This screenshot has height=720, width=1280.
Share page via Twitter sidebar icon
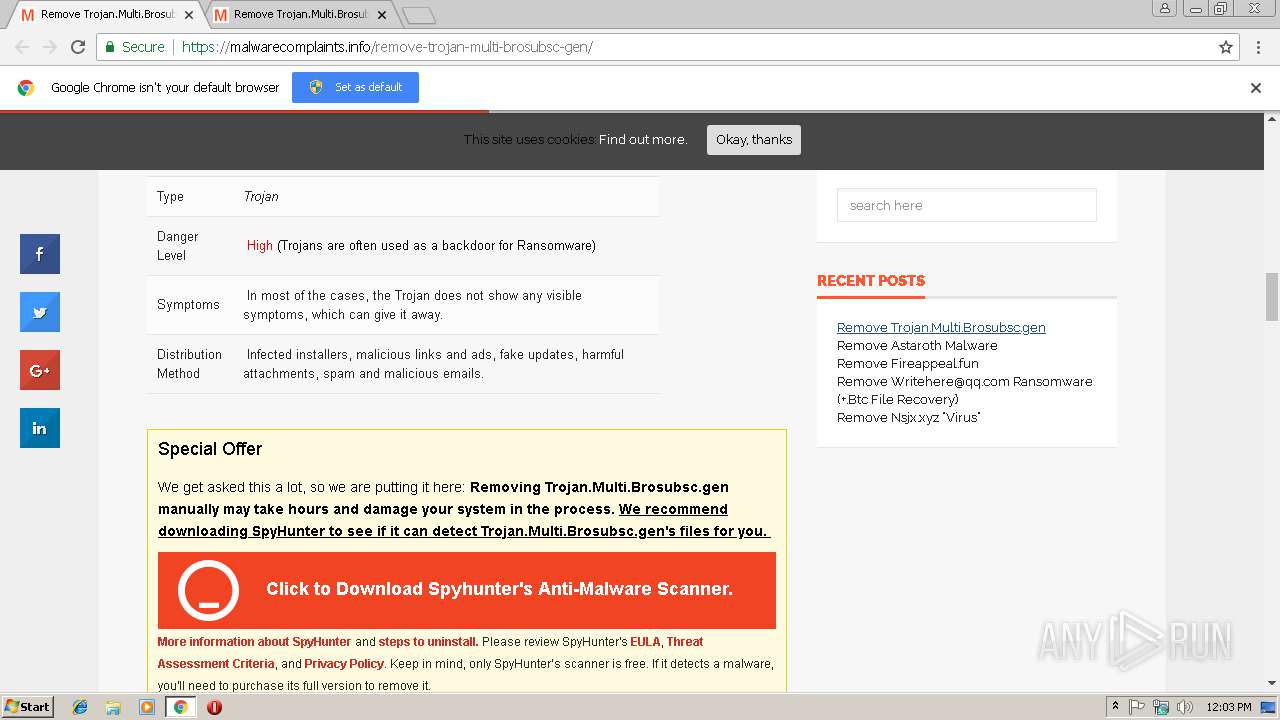click(x=40, y=312)
